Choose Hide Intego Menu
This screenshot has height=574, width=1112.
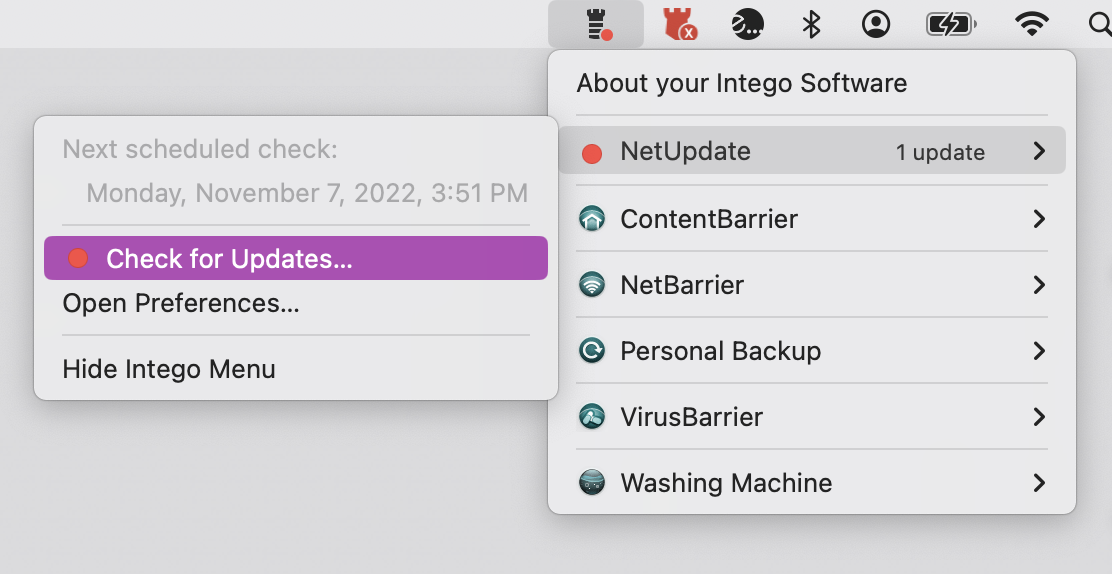point(169,369)
